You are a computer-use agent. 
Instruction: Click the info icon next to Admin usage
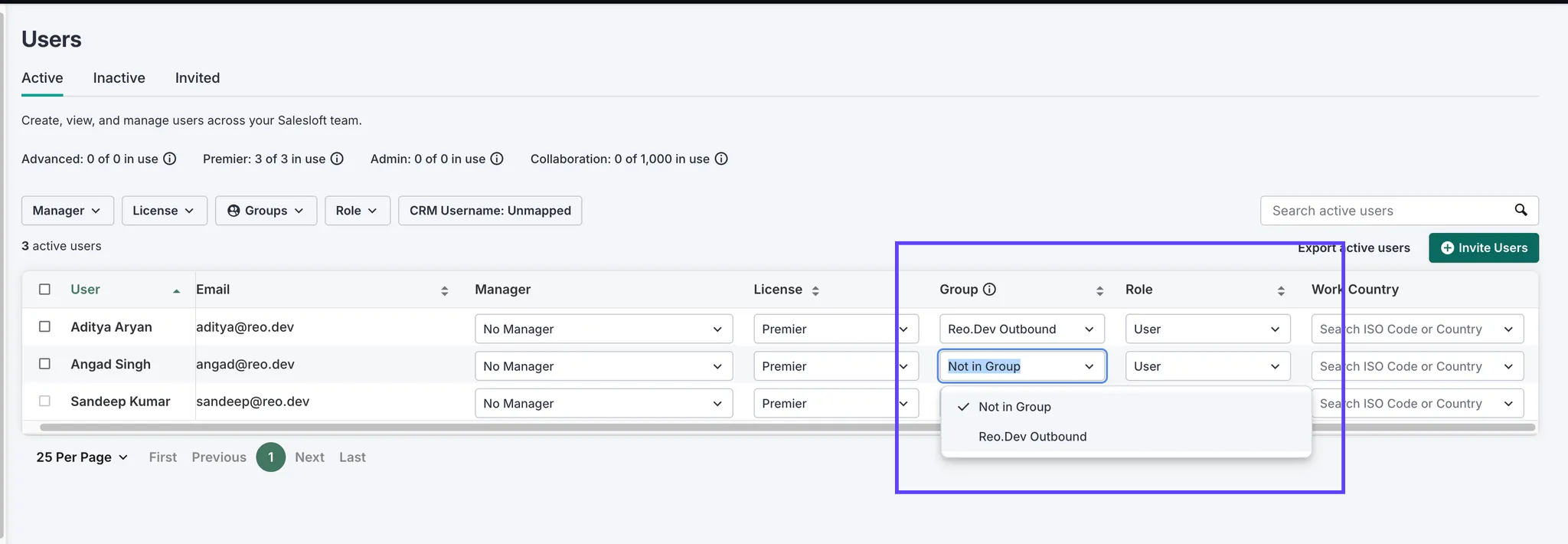(x=497, y=159)
